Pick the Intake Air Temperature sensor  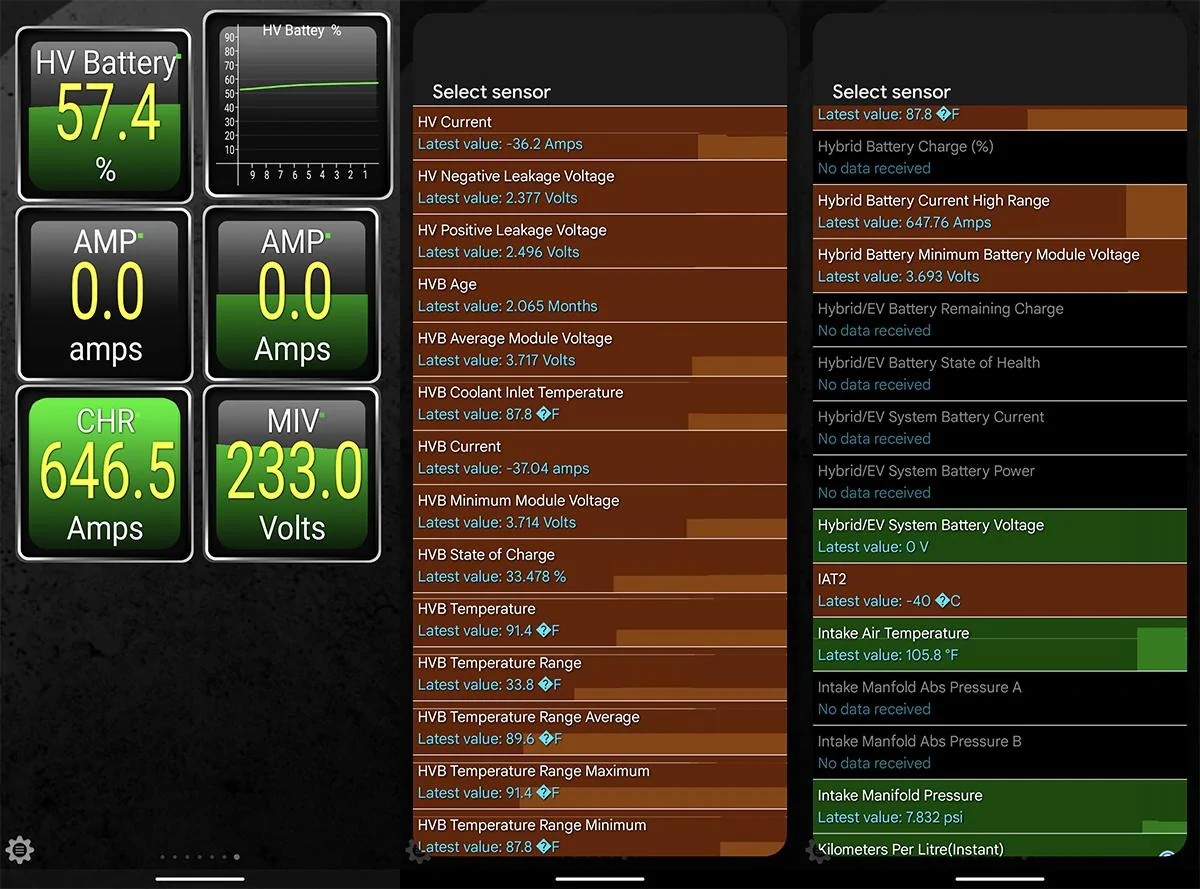click(x=1000, y=643)
